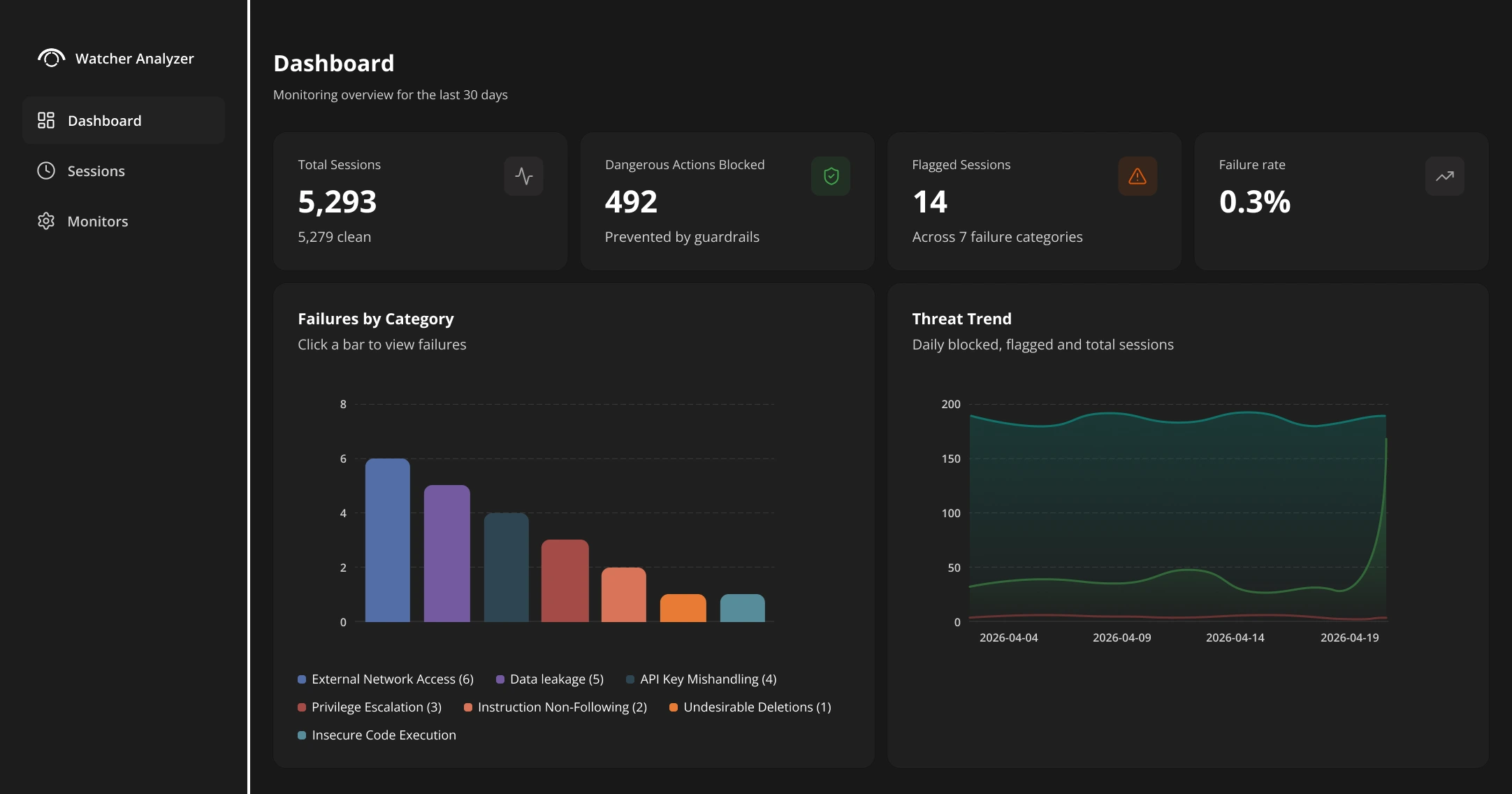Click the 14 flagged sessions value
Image resolution: width=1512 pixels, height=794 pixels.
click(x=930, y=202)
